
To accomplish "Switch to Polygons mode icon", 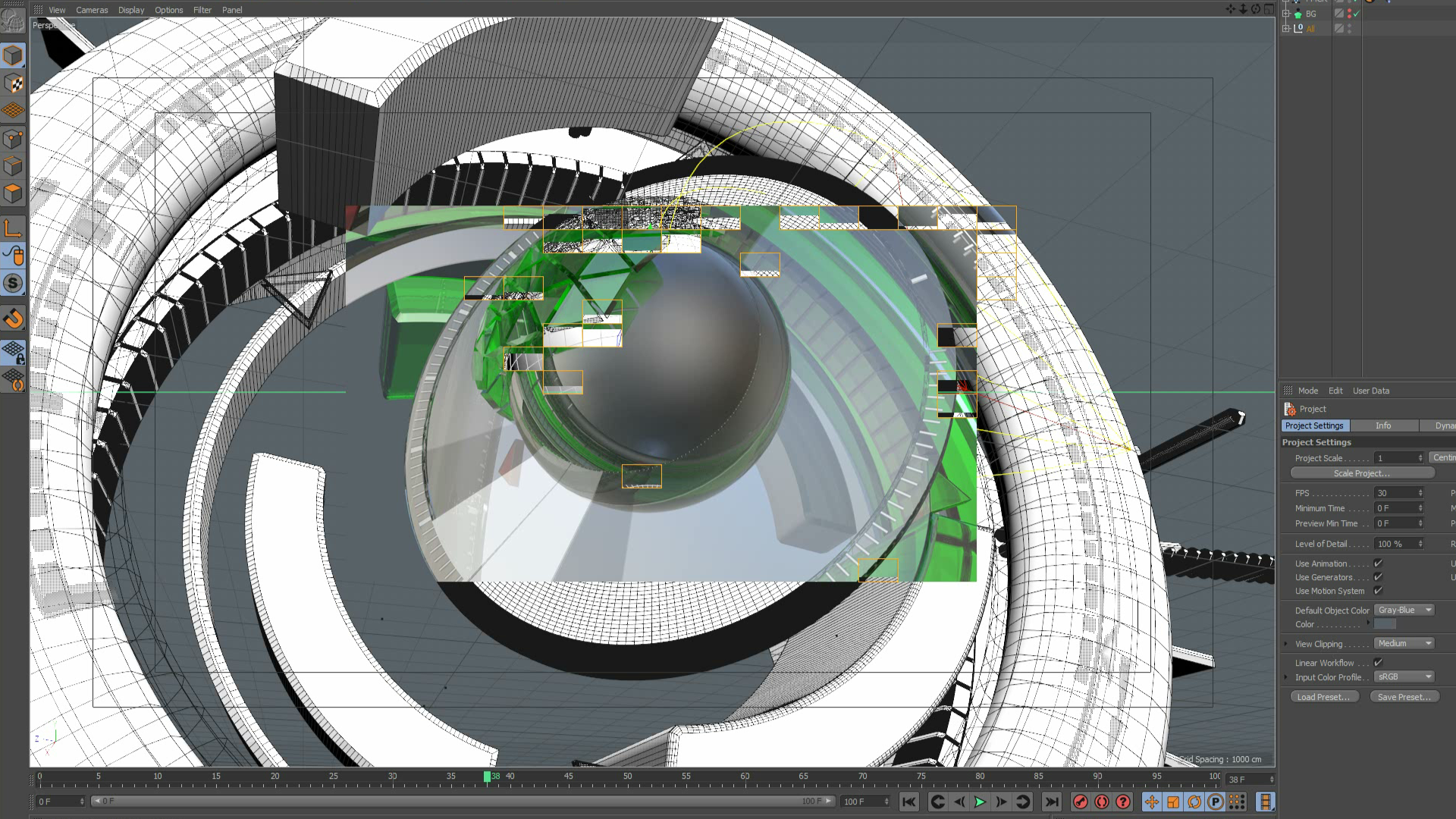I will click(x=13, y=194).
